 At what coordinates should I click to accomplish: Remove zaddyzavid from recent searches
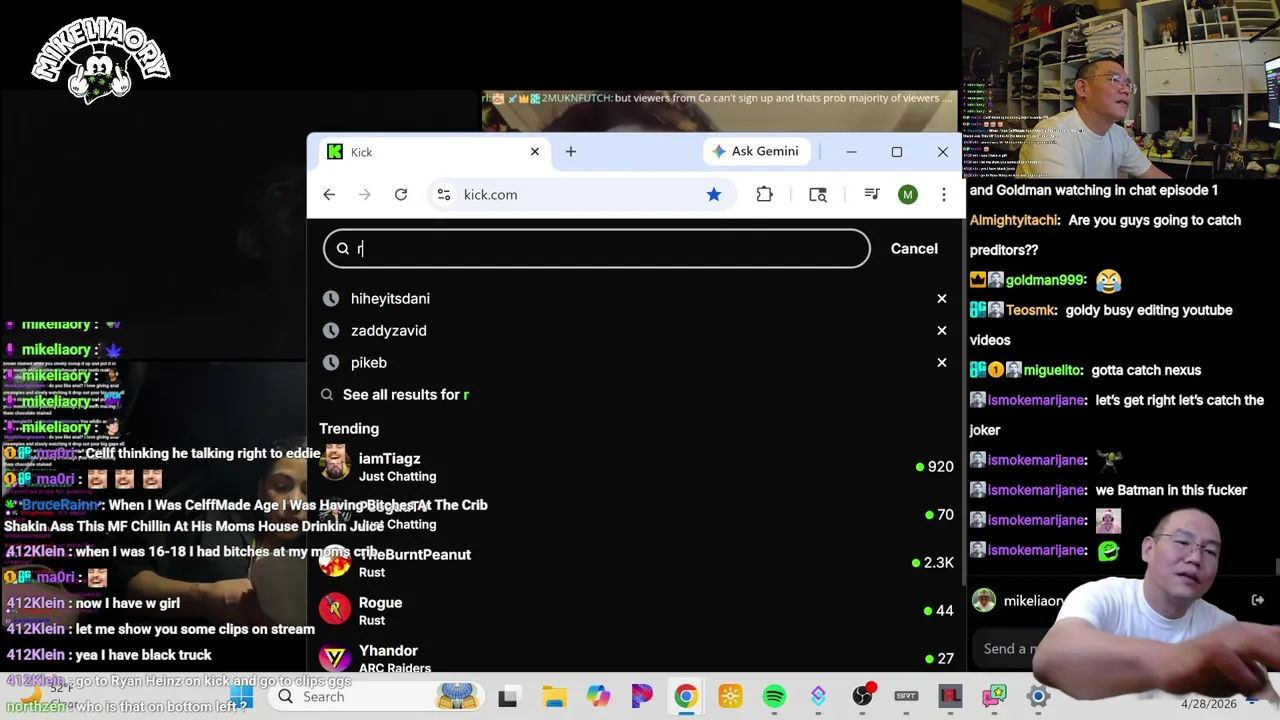click(942, 331)
